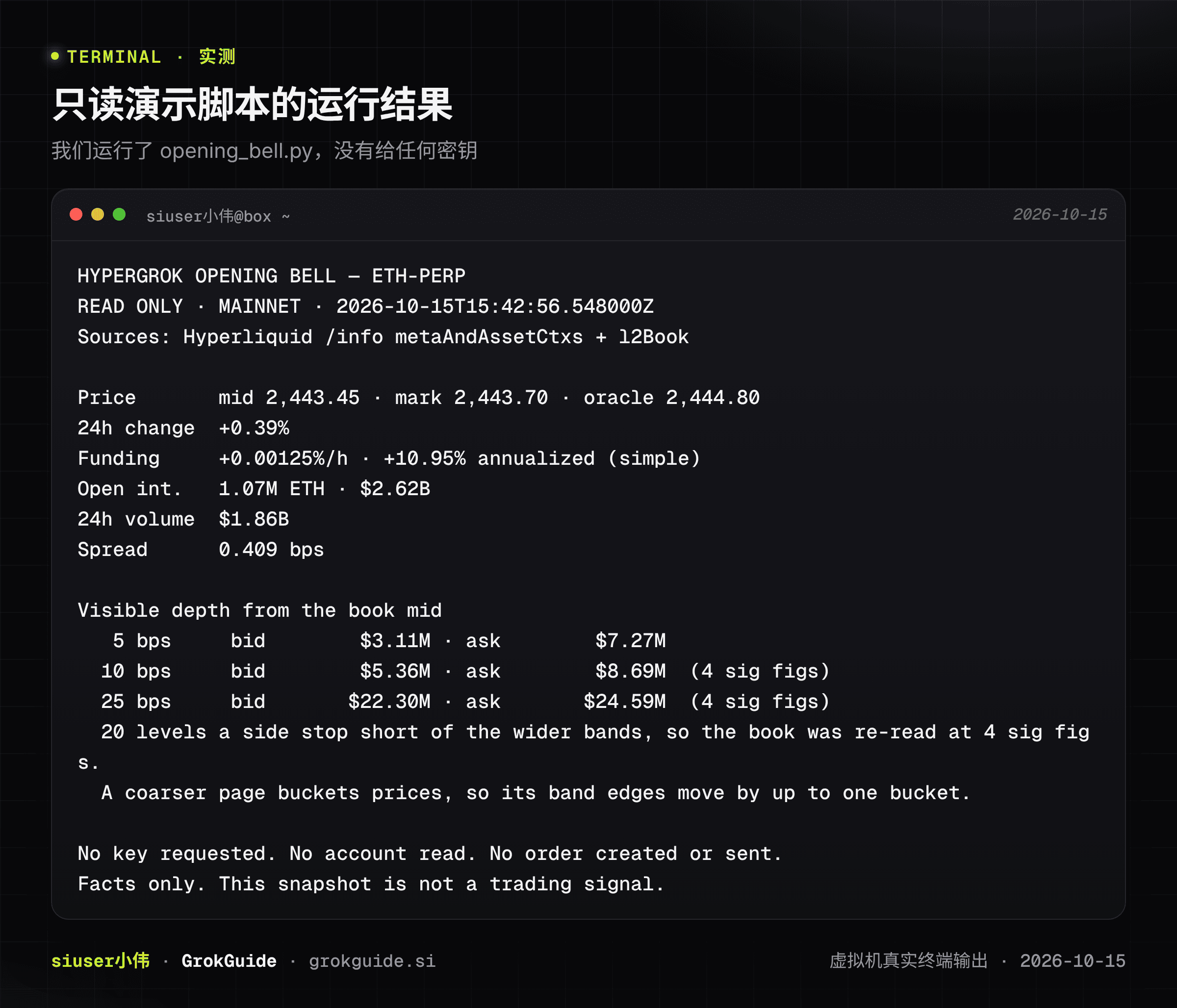Screen dimensions: 1177x1008
Task: Click the heading 只读演示脚本的运行结果
Action: [x=253, y=104]
